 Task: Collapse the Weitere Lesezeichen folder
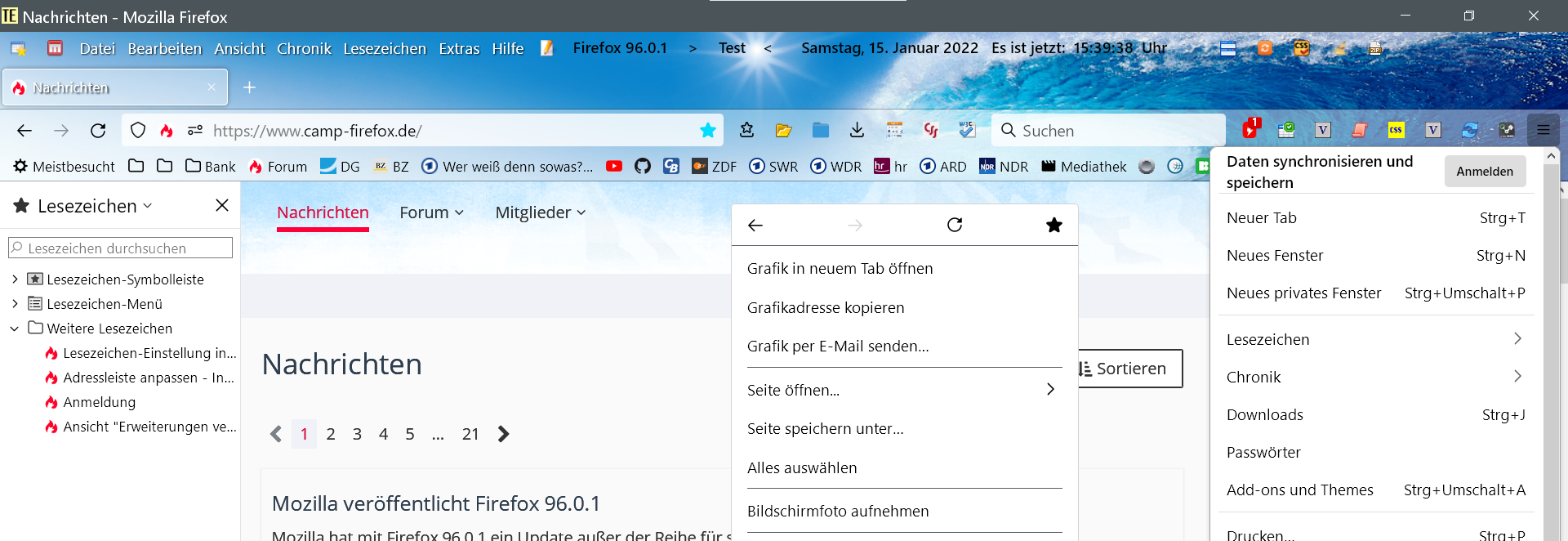(15, 329)
